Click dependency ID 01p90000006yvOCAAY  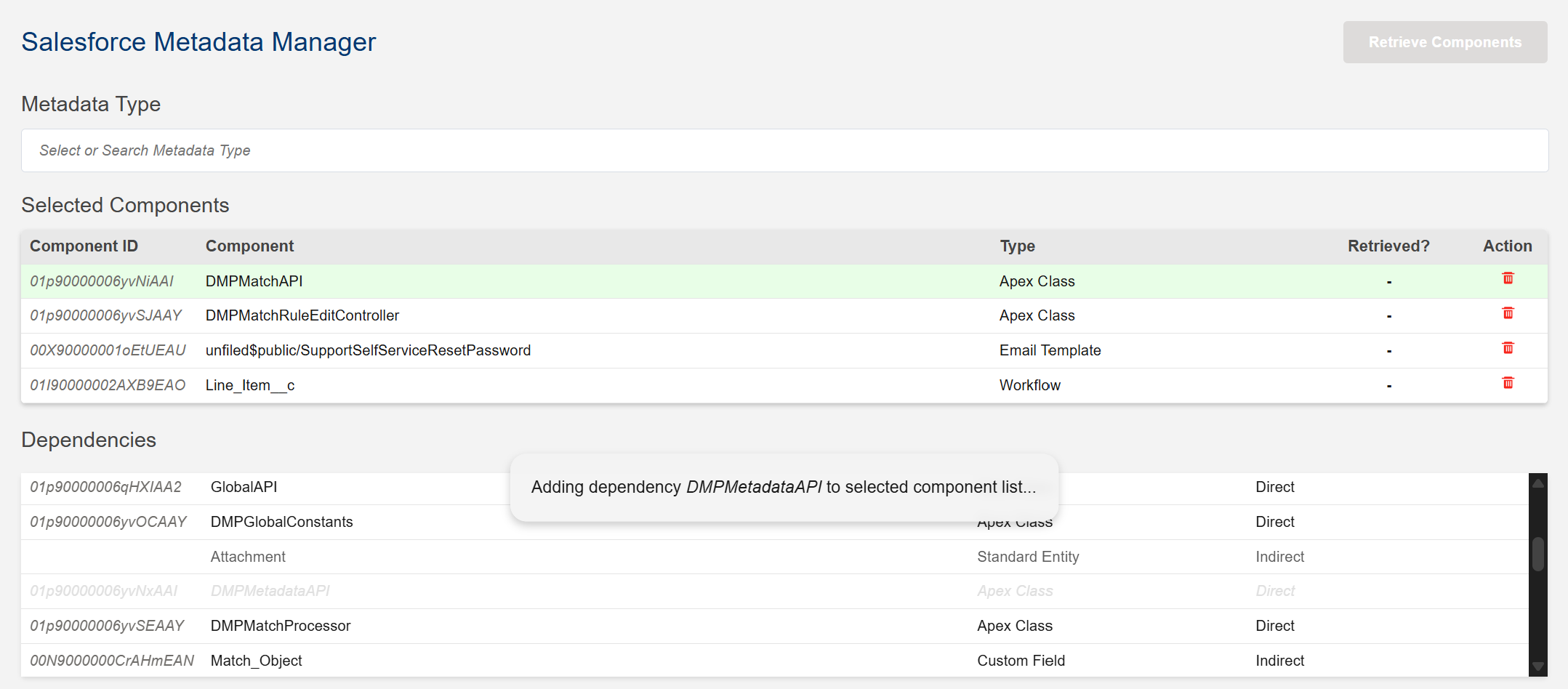(108, 522)
